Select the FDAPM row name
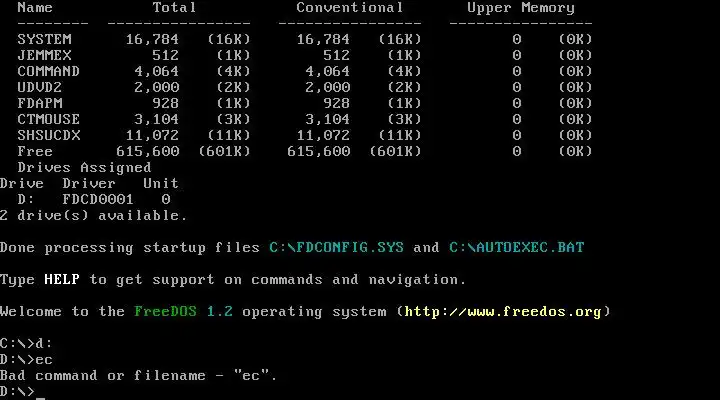720x400 pixels. 40,103
